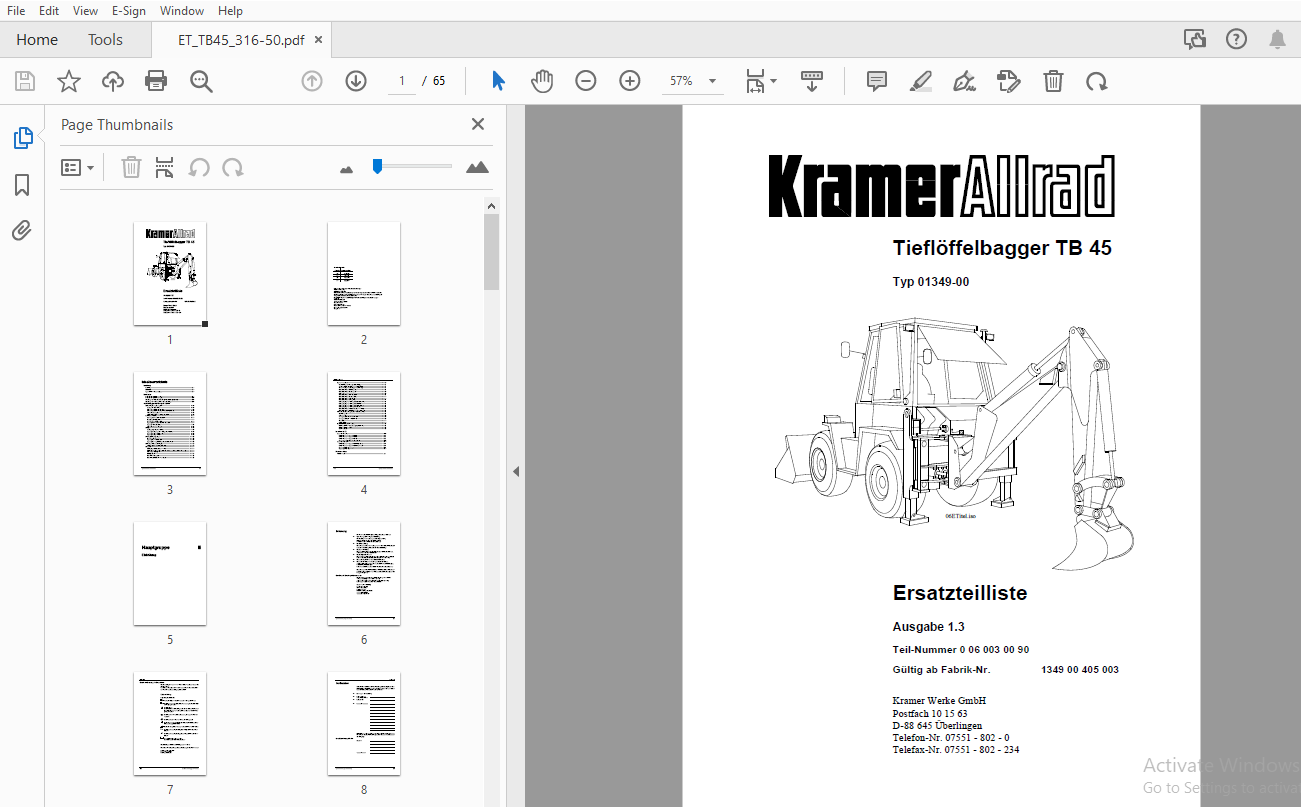Reduce thumbnail size mountain icon

346,169
